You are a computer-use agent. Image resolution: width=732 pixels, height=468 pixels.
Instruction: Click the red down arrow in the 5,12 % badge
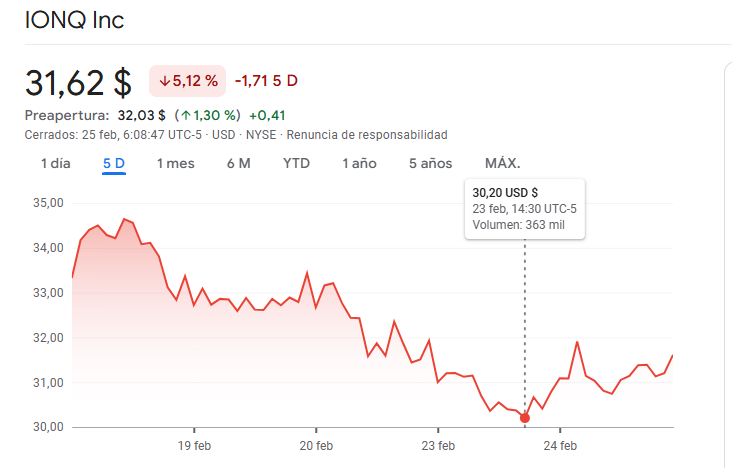(x=165, y=80)
